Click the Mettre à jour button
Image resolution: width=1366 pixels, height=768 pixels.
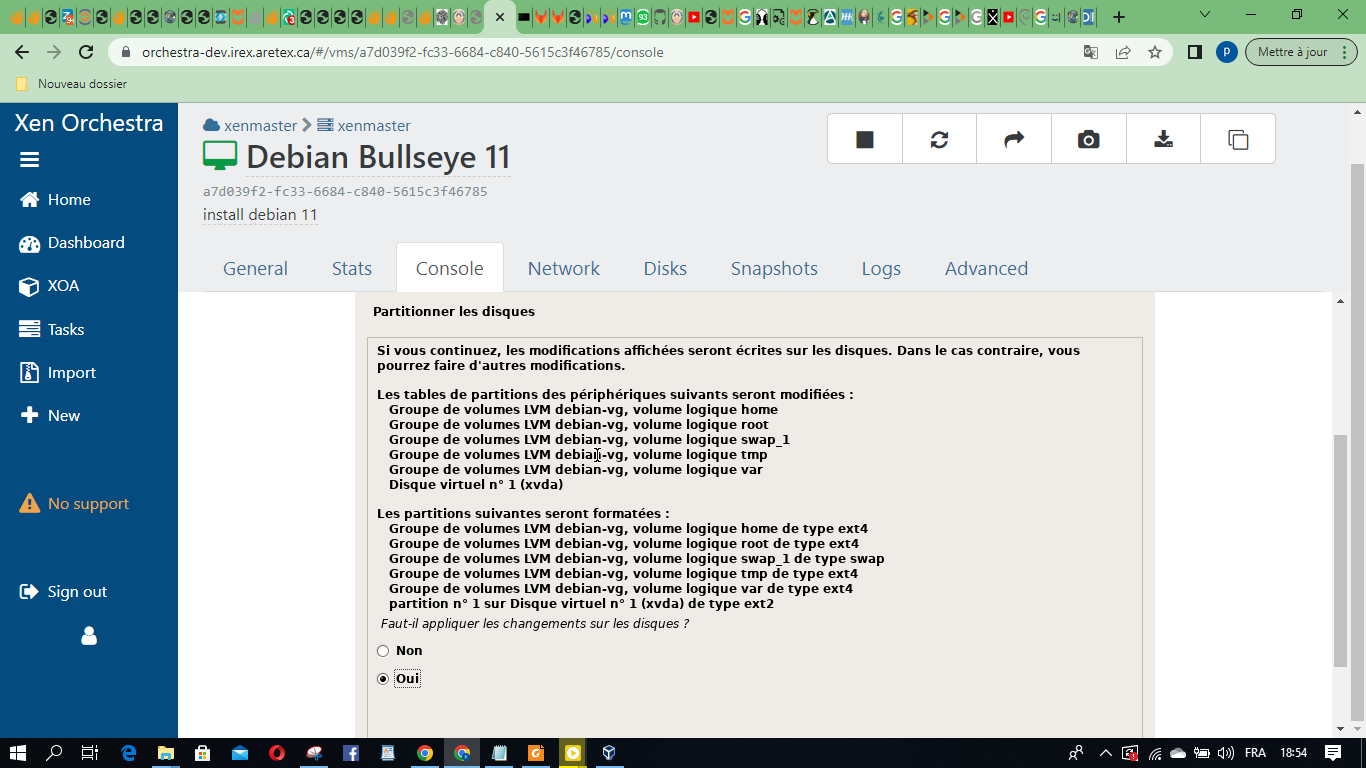click(x=1301, y=52)
